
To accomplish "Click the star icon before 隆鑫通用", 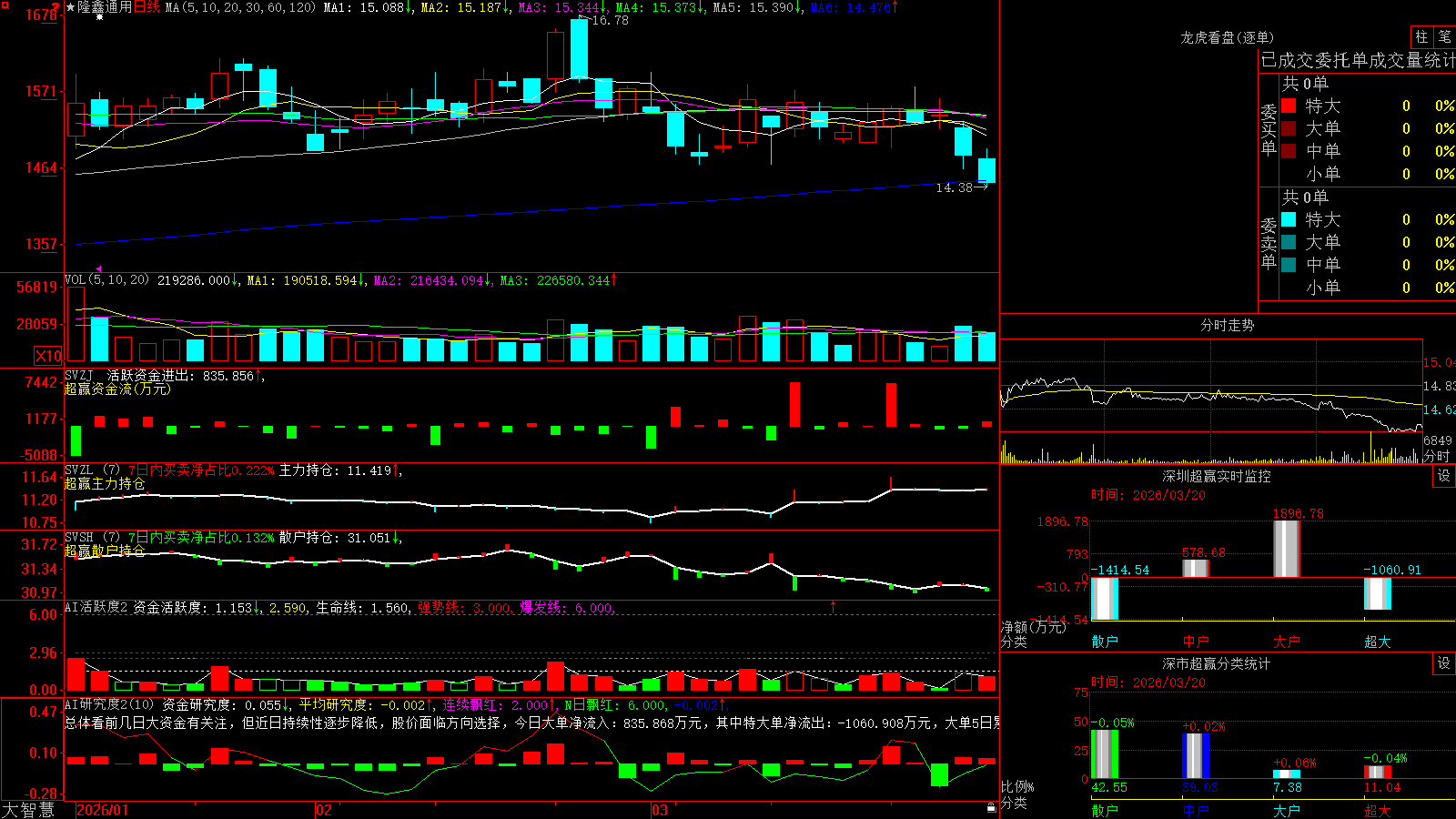I will (x=71, y=7).
